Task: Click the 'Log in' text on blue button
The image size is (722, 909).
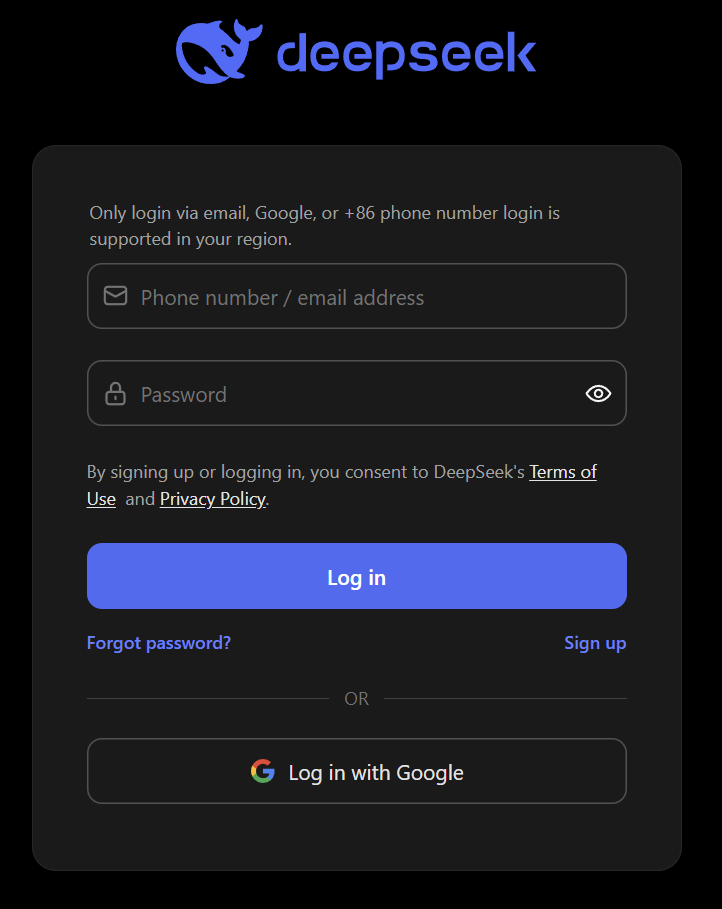Action: pos(357,578)
